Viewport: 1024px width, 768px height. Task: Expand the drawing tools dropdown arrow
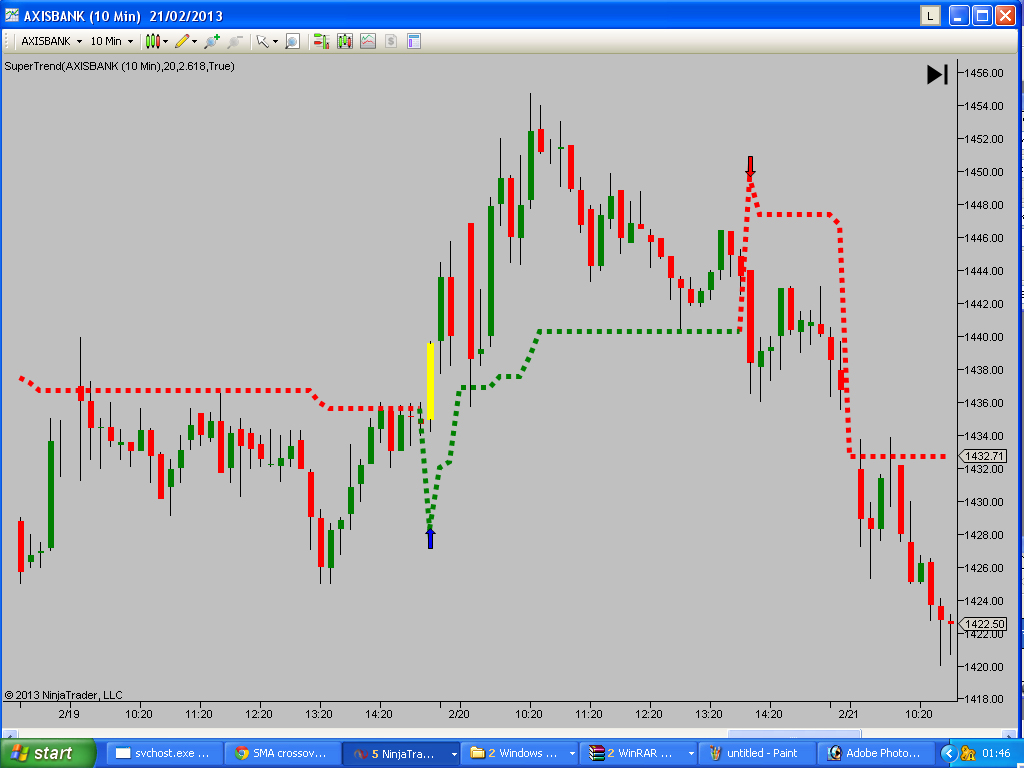point(195,42)
